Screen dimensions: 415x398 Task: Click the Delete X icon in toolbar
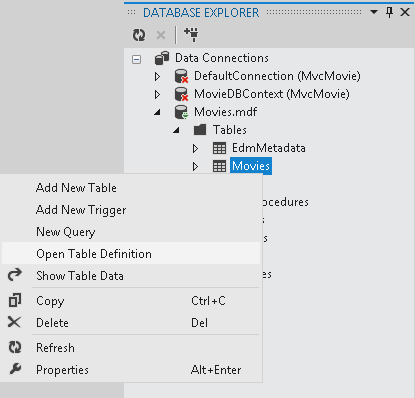coord(161,35)
